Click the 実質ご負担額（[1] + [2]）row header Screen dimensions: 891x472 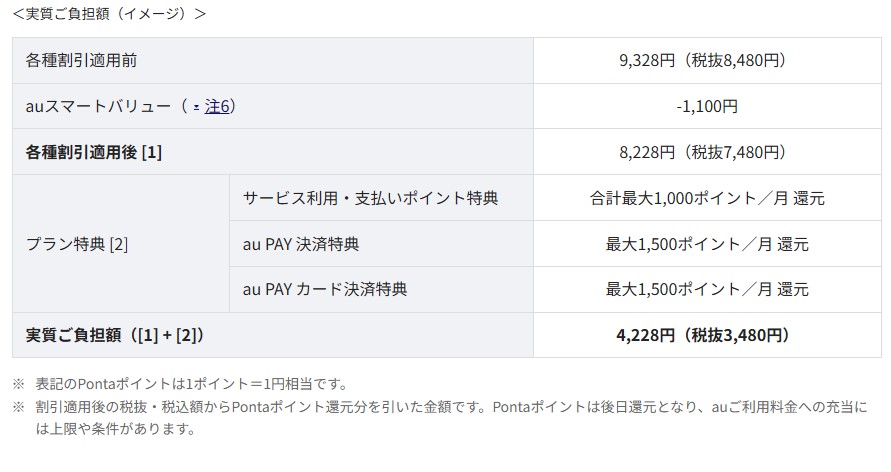[115, 335]
